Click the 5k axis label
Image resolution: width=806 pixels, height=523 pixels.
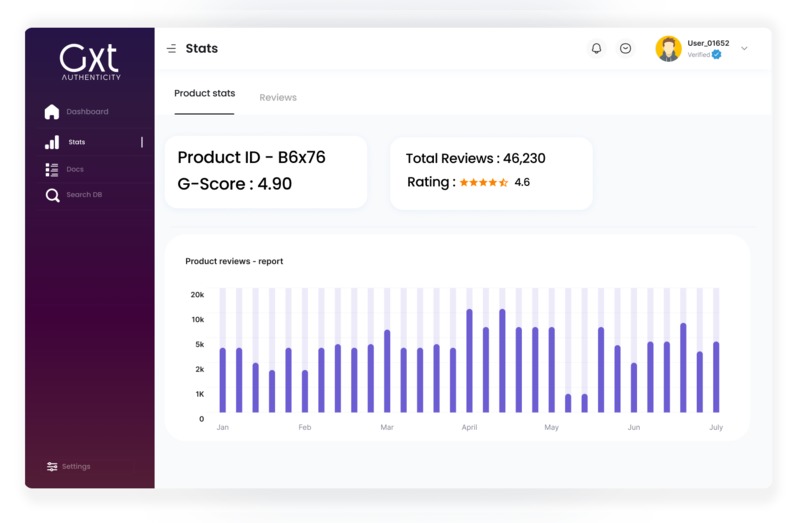199,344
